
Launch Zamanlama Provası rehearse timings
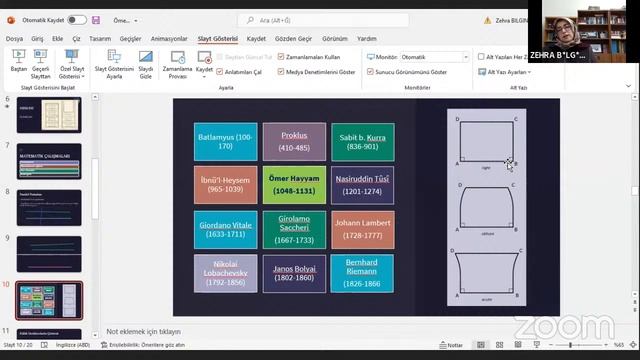tap(177, 64)
